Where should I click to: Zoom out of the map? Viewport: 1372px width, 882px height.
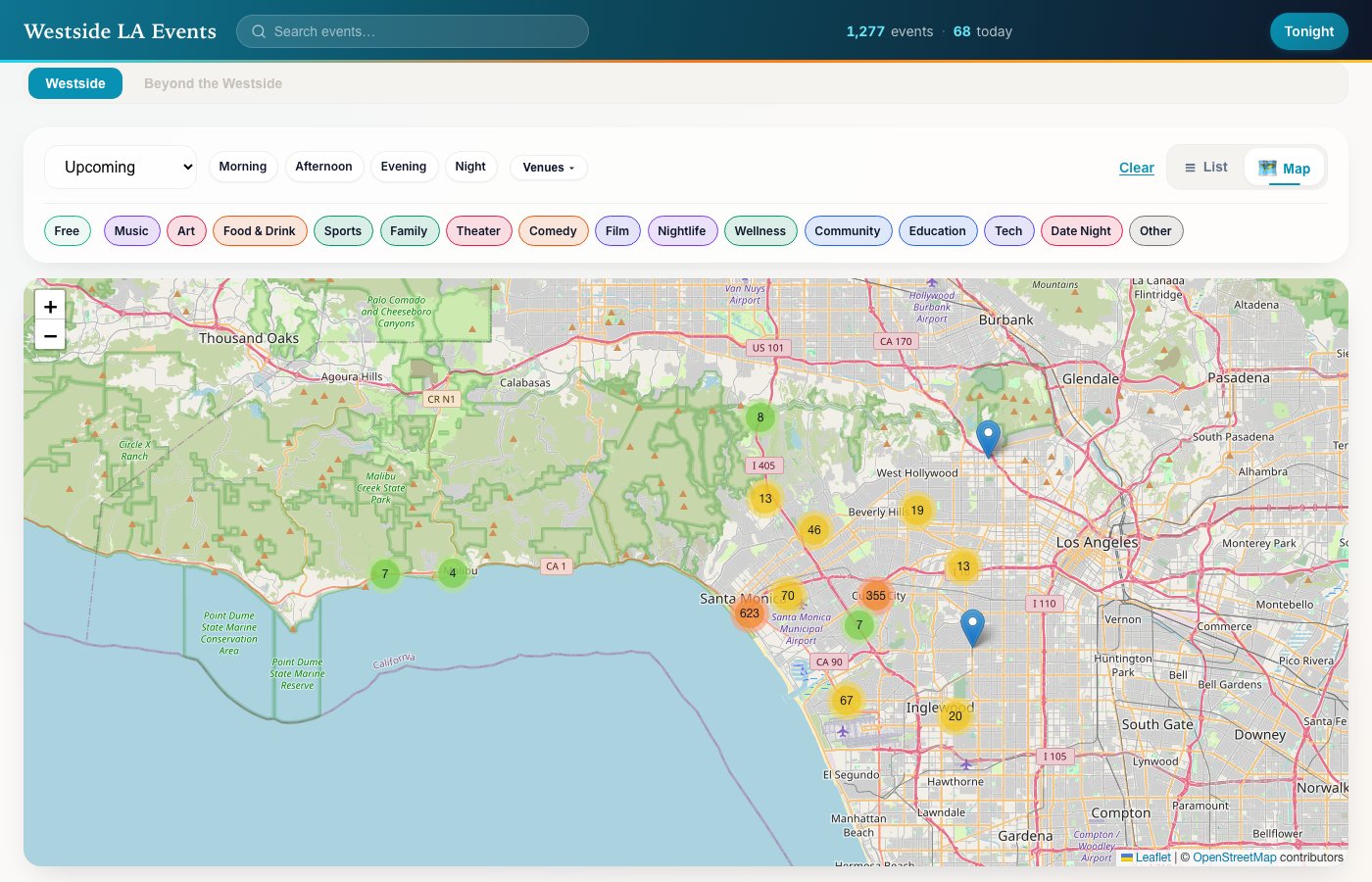(x=50, y=335)
